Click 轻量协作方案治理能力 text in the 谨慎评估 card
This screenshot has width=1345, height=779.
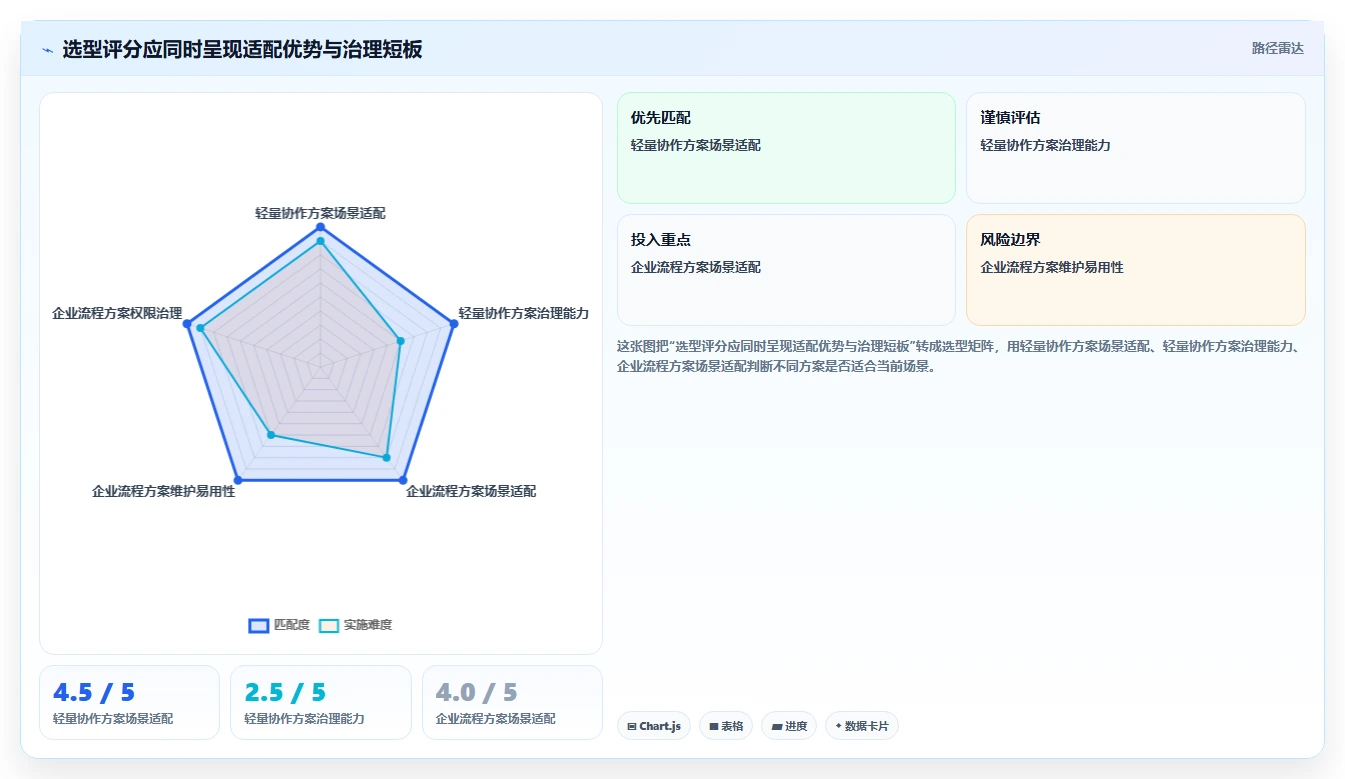coord(1046,145)
